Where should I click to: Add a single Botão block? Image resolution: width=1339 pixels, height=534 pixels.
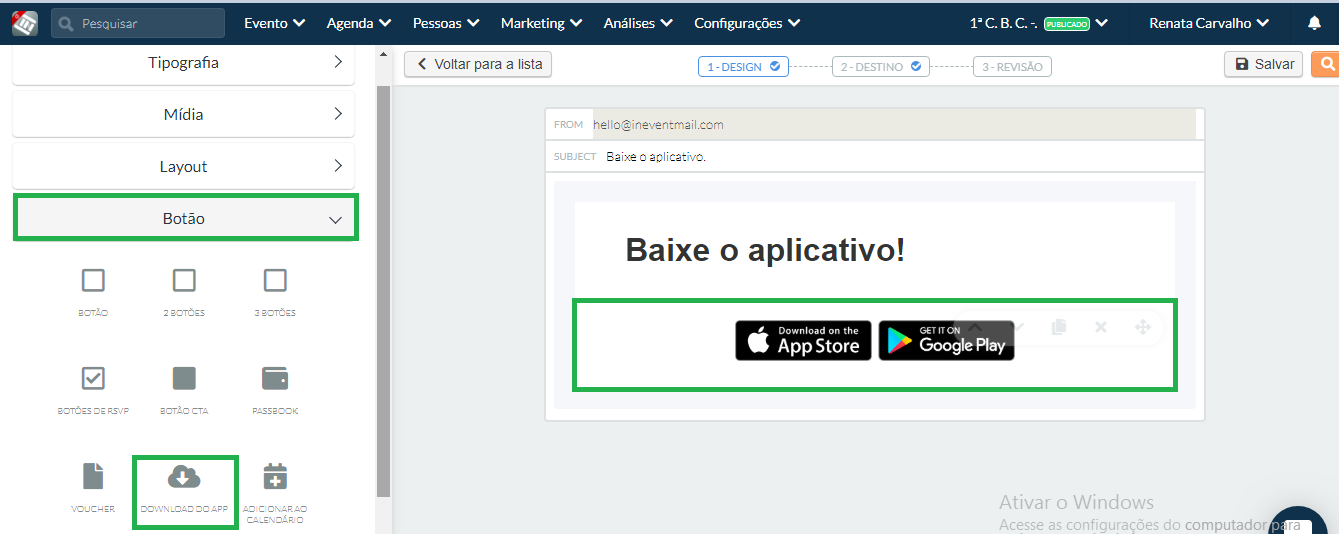[x=93, y=292]
